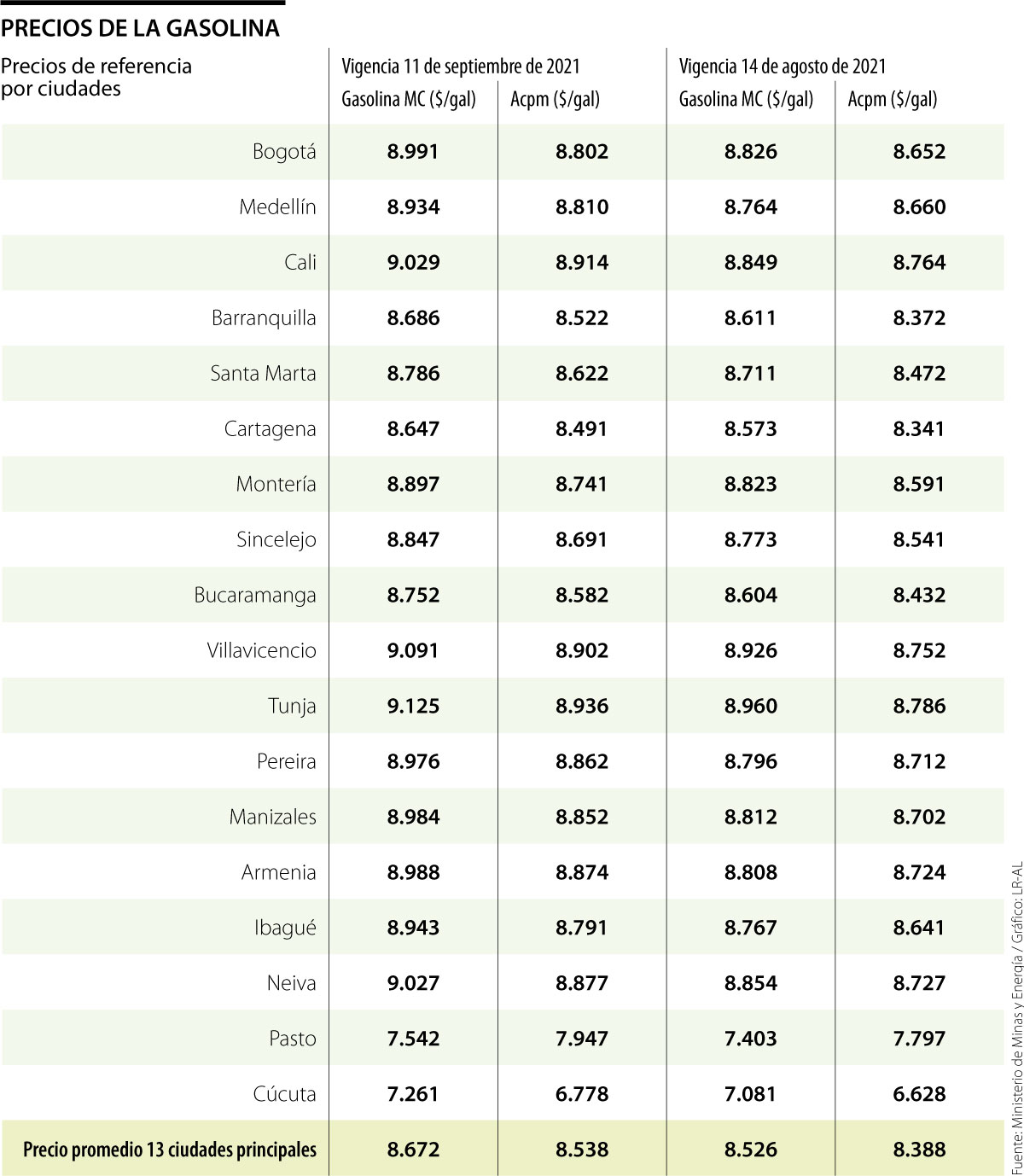This screenshot has width=1024, height=1176.
Task: Click Cúcuta's Acpm price 6.778
Action: (582, 1094)
